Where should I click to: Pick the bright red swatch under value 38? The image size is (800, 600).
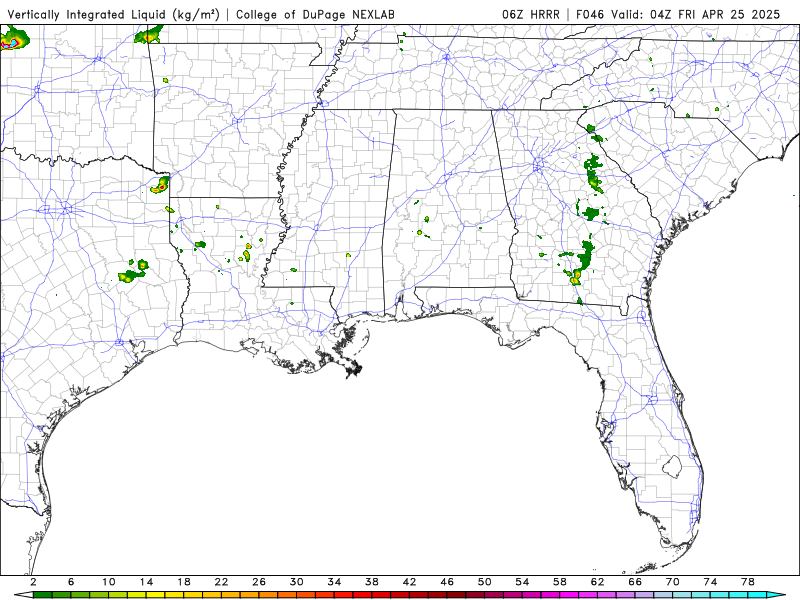pyautogui.click(x=381, y=595)
